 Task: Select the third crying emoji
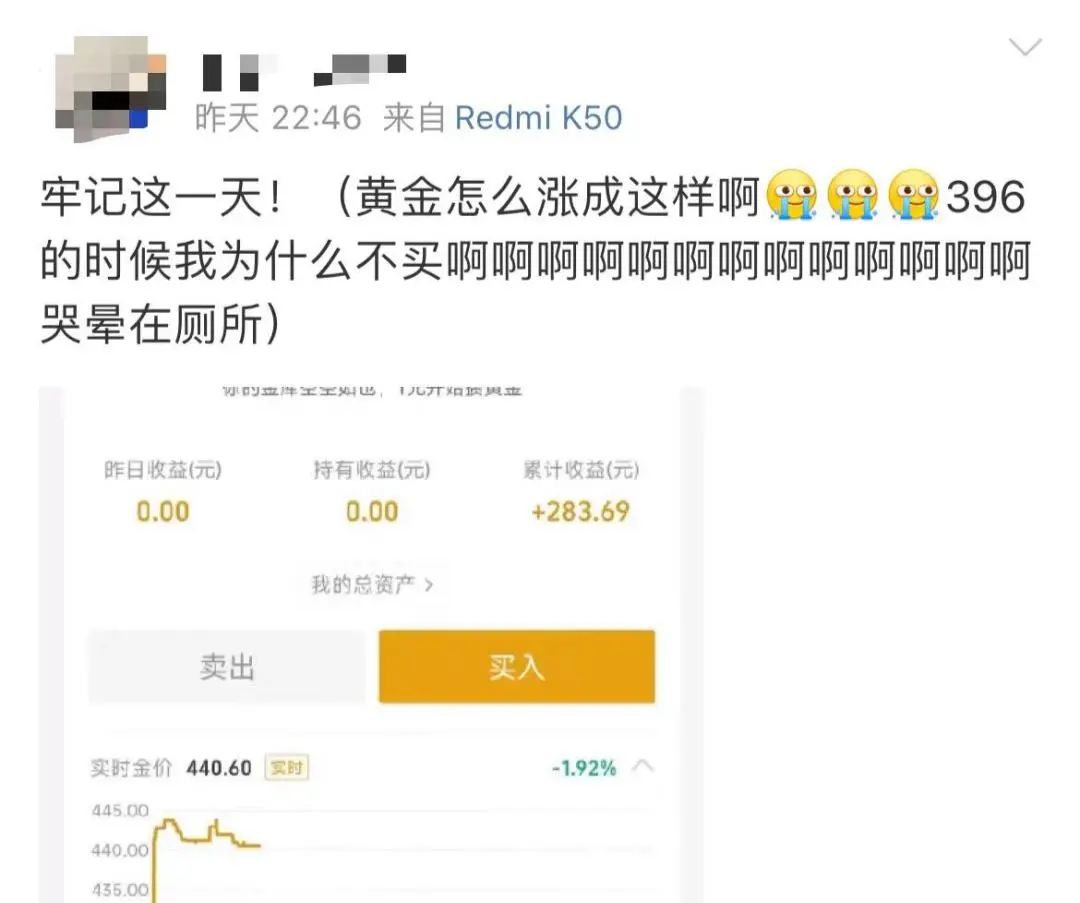click(913, 195)
